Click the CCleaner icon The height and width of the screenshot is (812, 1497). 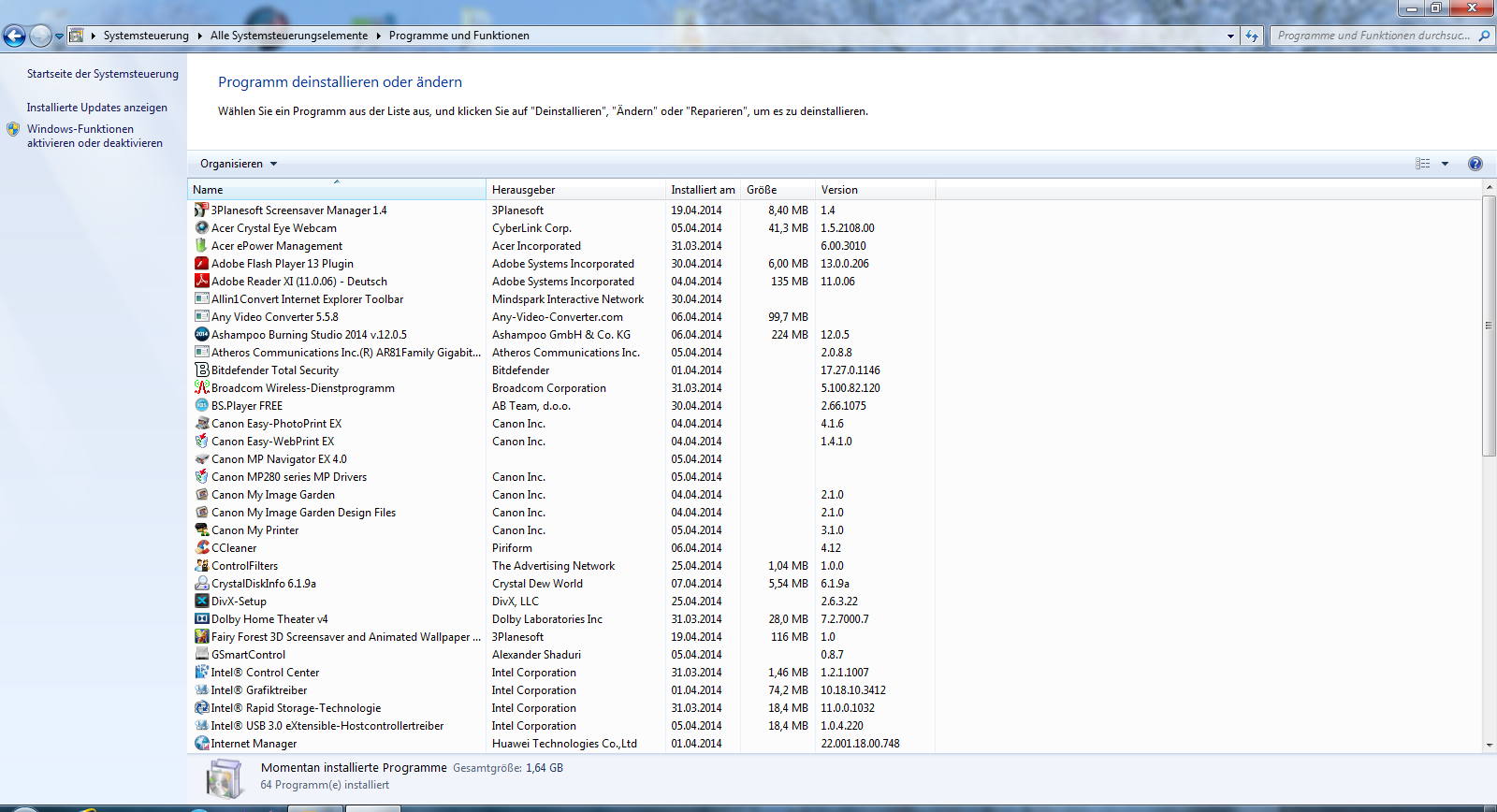click(x=201, y=548)
